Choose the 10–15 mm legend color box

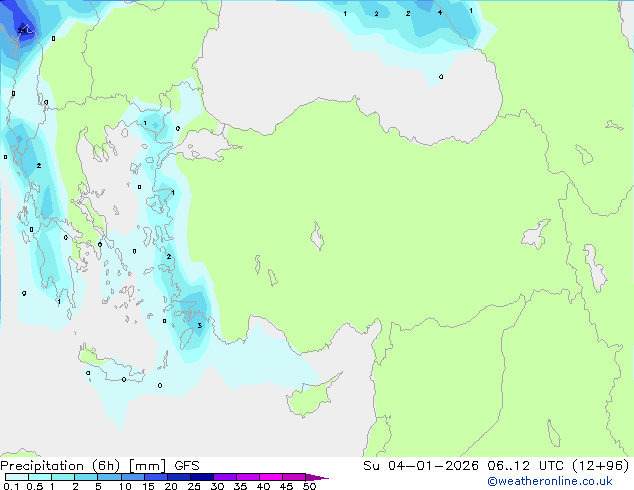pyautogui.click(x=132, y=477)
